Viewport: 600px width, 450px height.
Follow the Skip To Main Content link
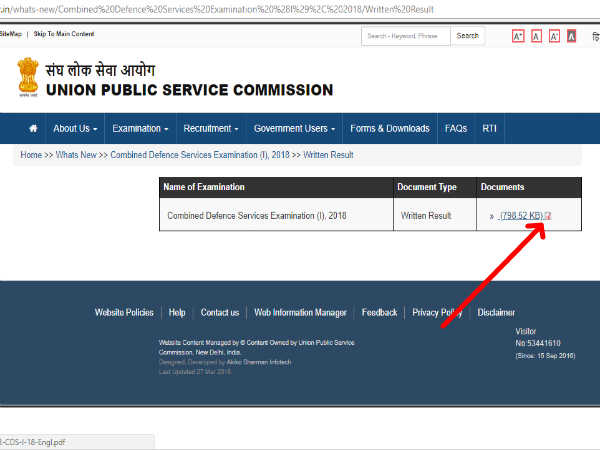coord(64,34)
